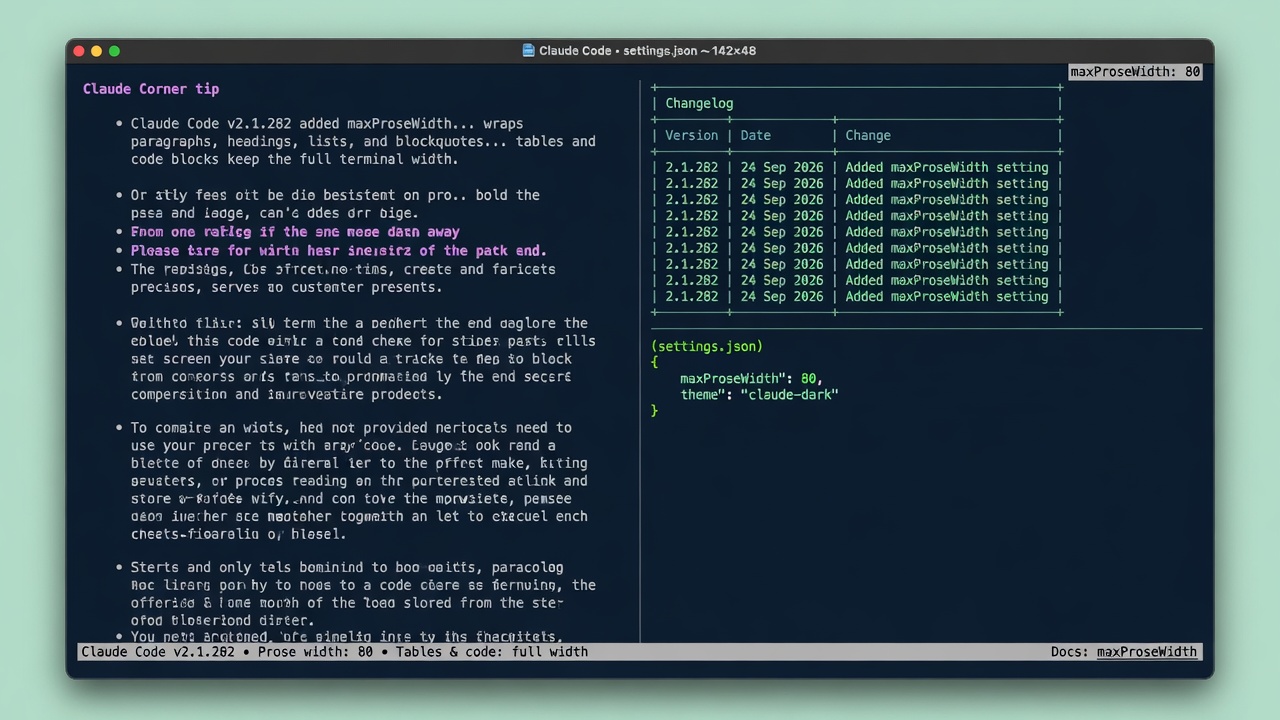Screen dimensions: 1280x720
Task: Click the maxProseWidth: 80 badge at top right
Action: click(x=1135, y=72)
